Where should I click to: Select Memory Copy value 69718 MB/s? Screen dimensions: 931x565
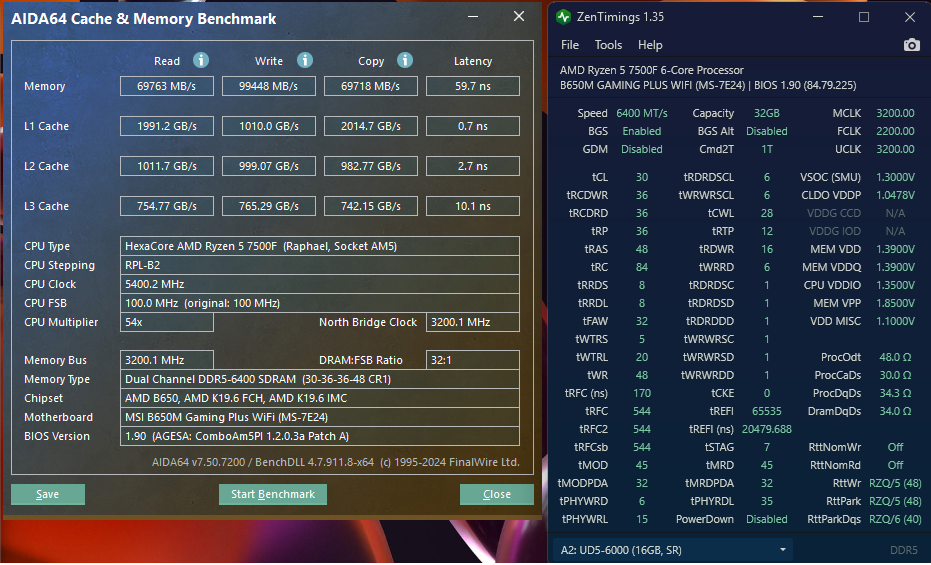pos(370,86)
